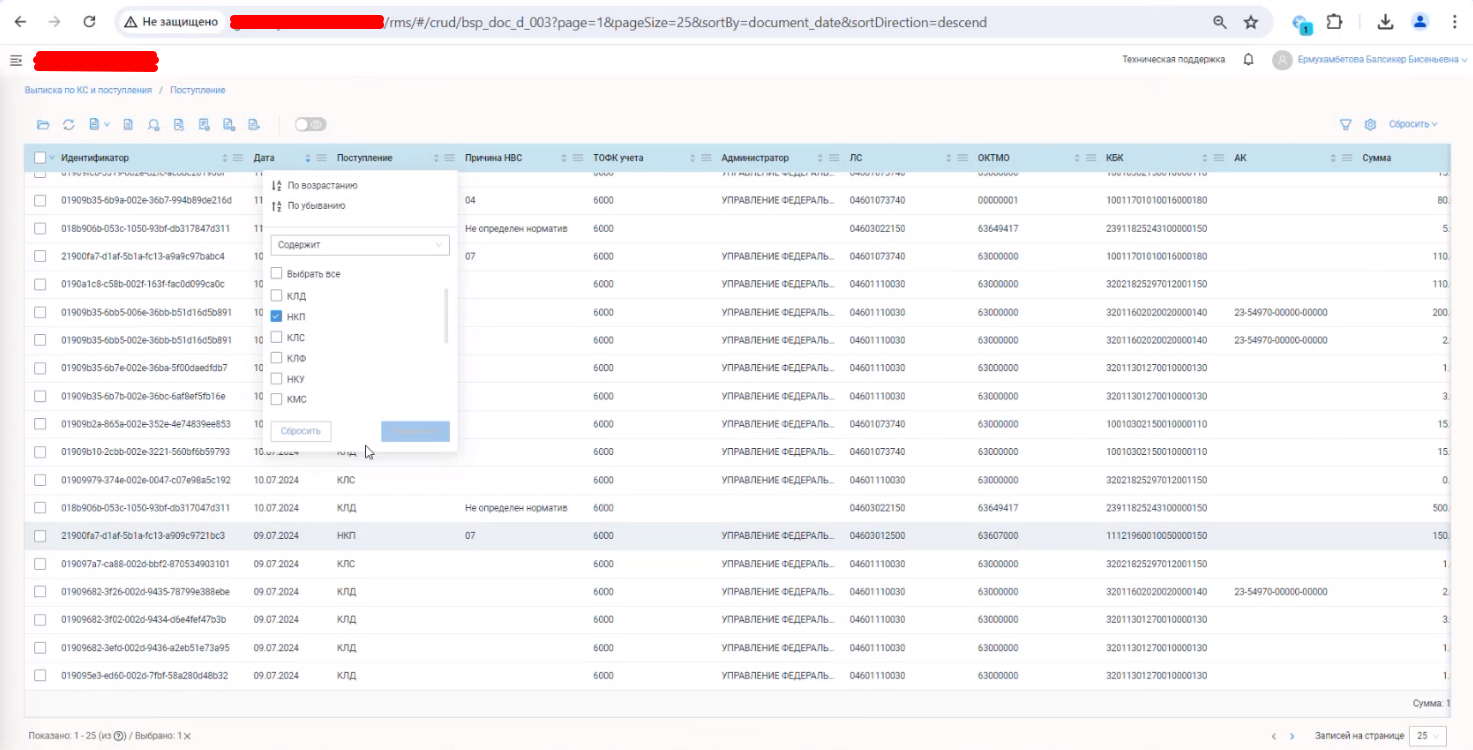The height and width of the screenshot is (750, 1473).
Task: Open the Поступление column menu icon
Action: (450, 158)
